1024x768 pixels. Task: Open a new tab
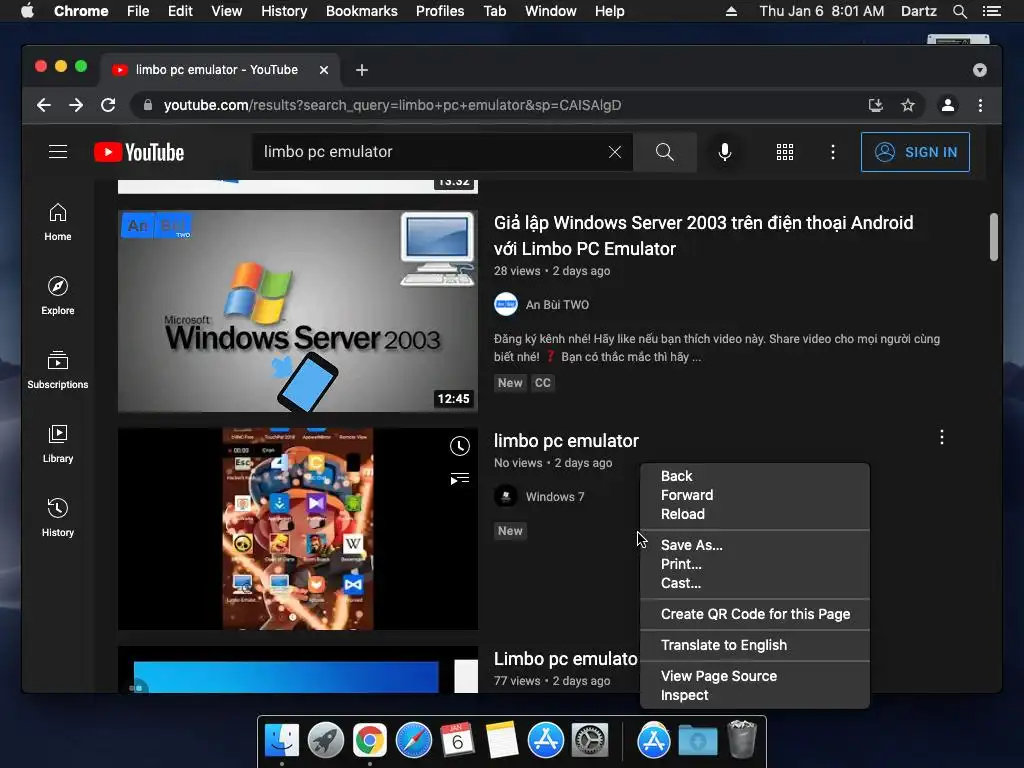point(362,70)
